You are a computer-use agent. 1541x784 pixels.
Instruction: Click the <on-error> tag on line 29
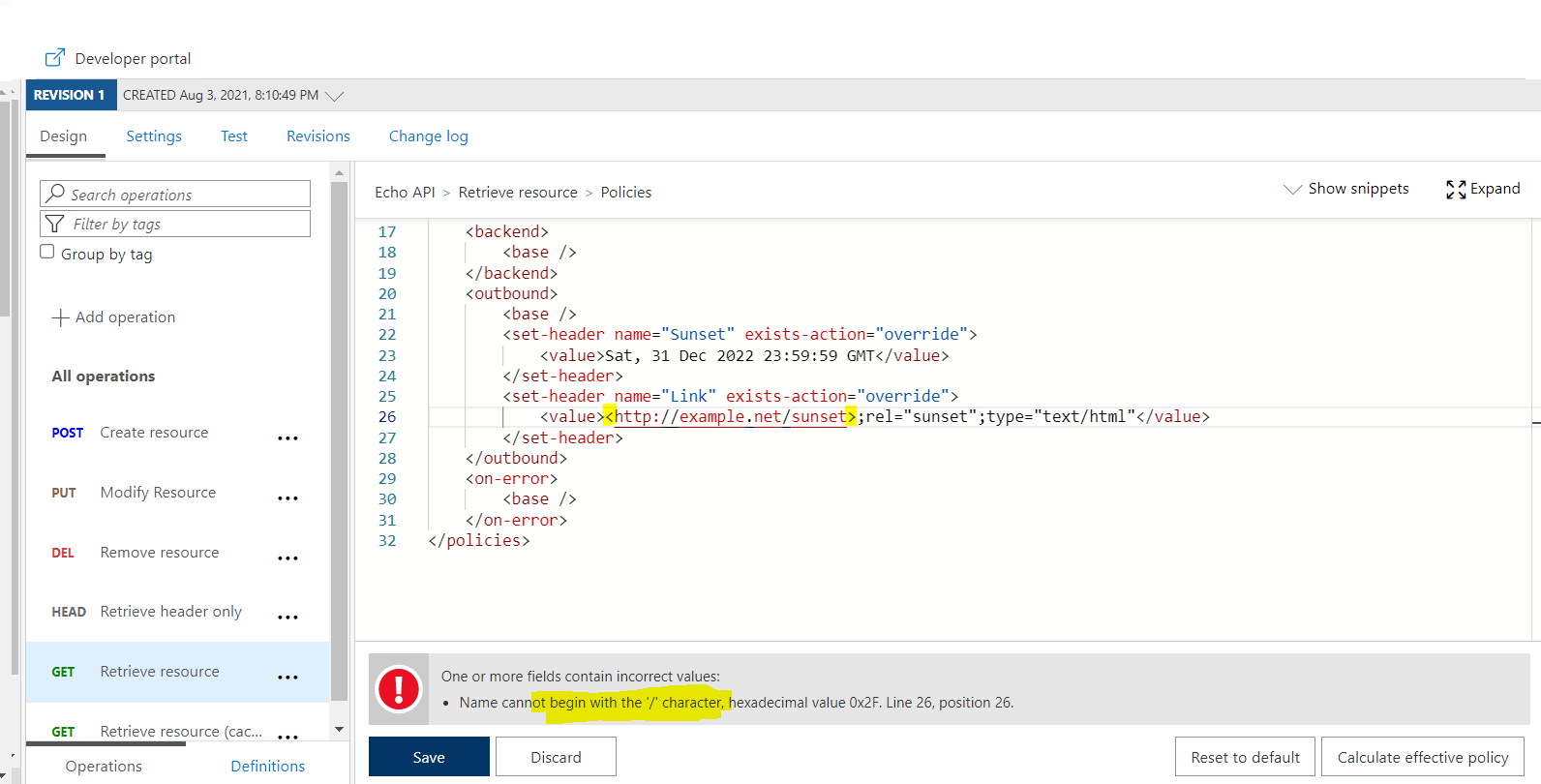pos(511,479)
